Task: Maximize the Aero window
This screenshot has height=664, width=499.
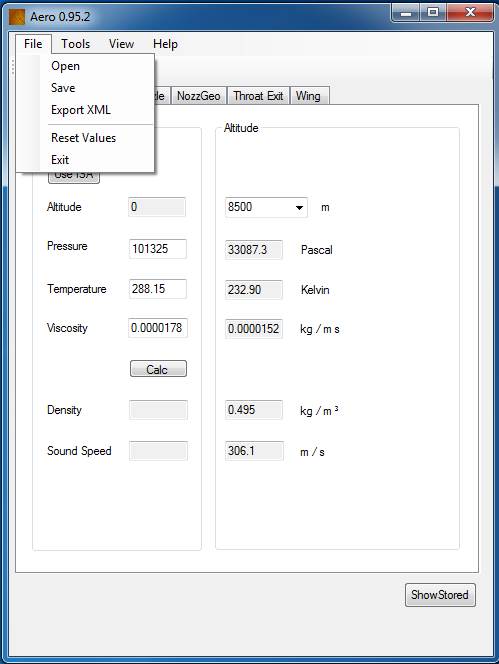Action: point(433,13)
